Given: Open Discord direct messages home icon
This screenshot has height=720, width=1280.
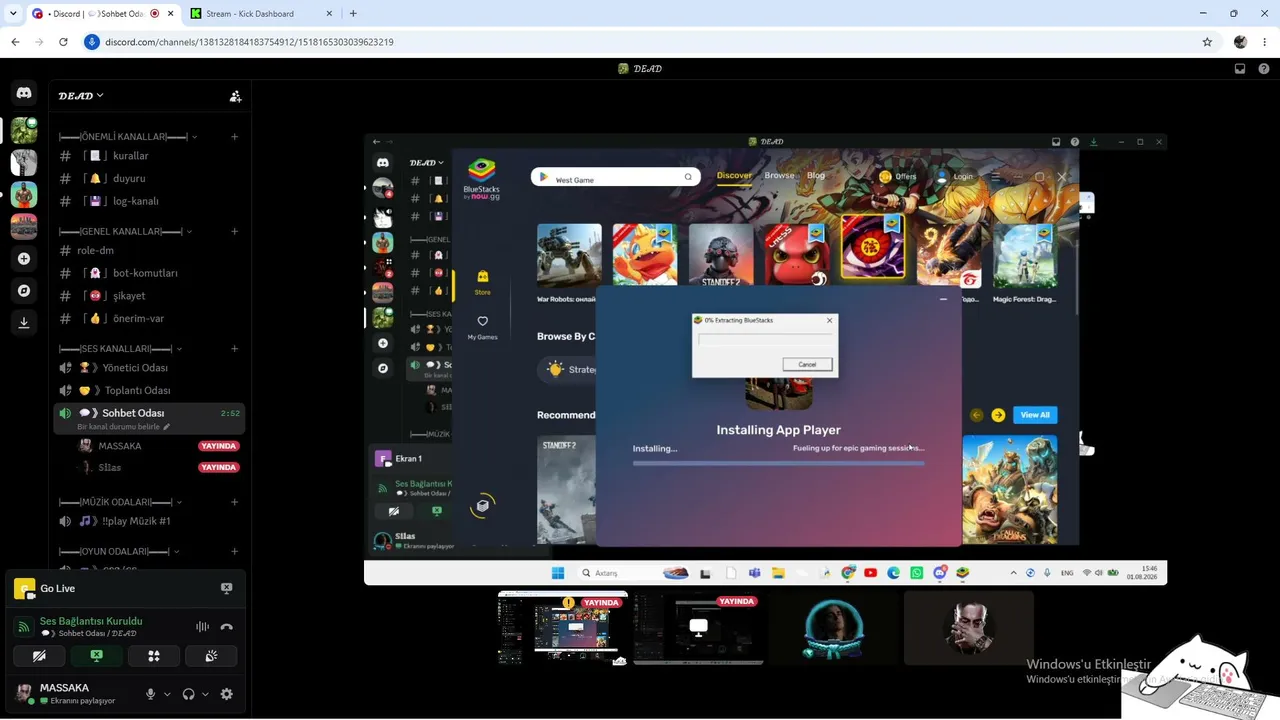Looking at the screenshot, I should (x=24, y=93).
